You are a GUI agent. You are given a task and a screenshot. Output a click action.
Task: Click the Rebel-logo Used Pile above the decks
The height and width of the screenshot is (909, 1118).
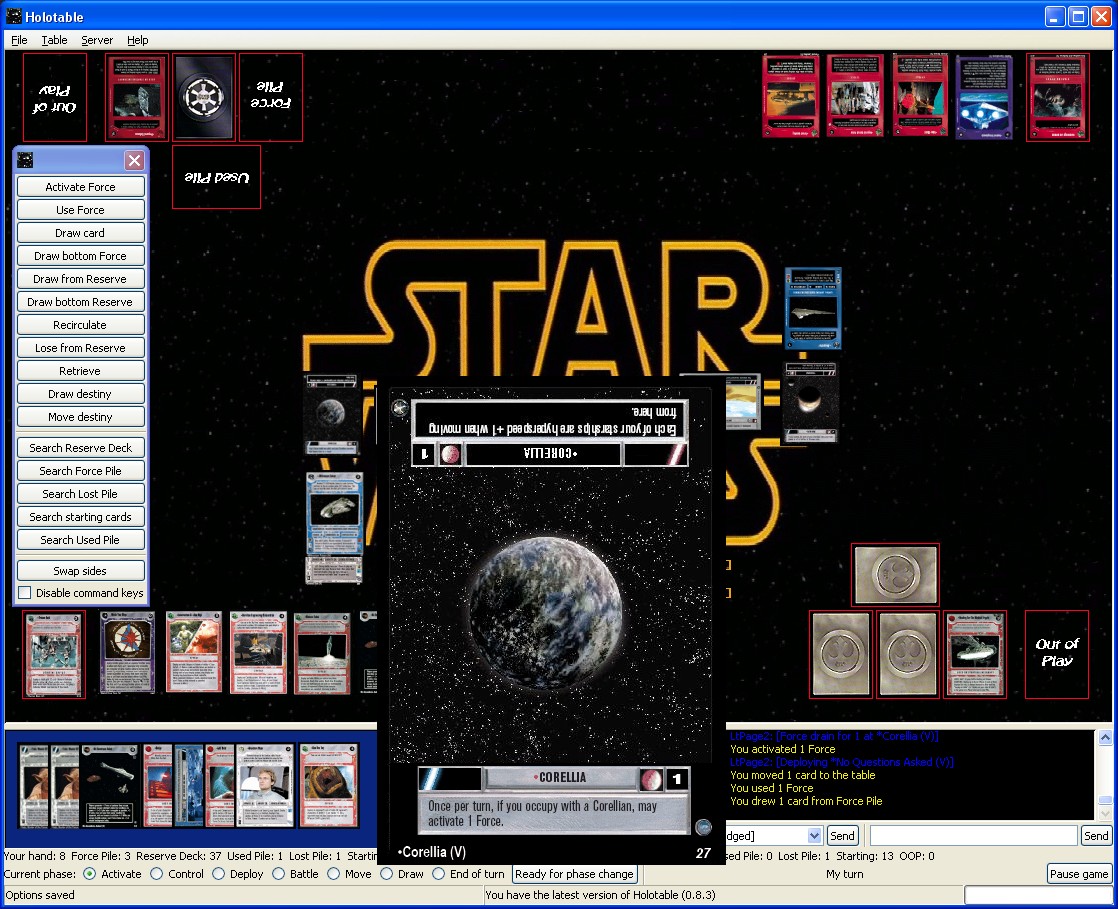click(x=895, y=575)
